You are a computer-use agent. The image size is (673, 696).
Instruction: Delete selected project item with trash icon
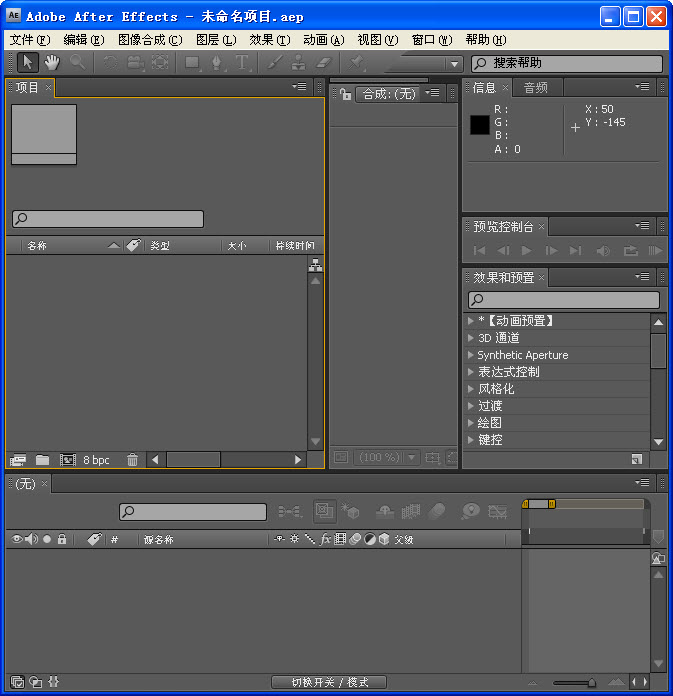click(x=132, y=460)
